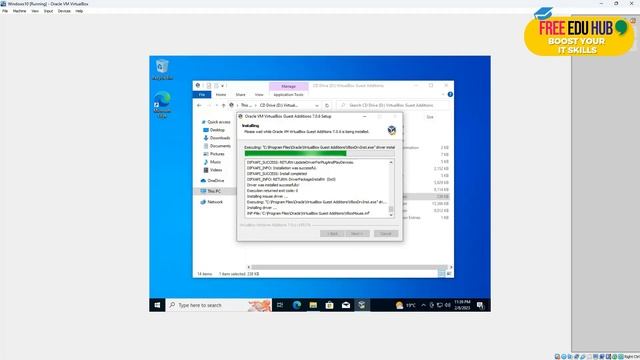The height and width of the screenshot is (360, 640).
Task: Minimize the Guest Additions Setup dialog
Action: [x=364, y=117]
